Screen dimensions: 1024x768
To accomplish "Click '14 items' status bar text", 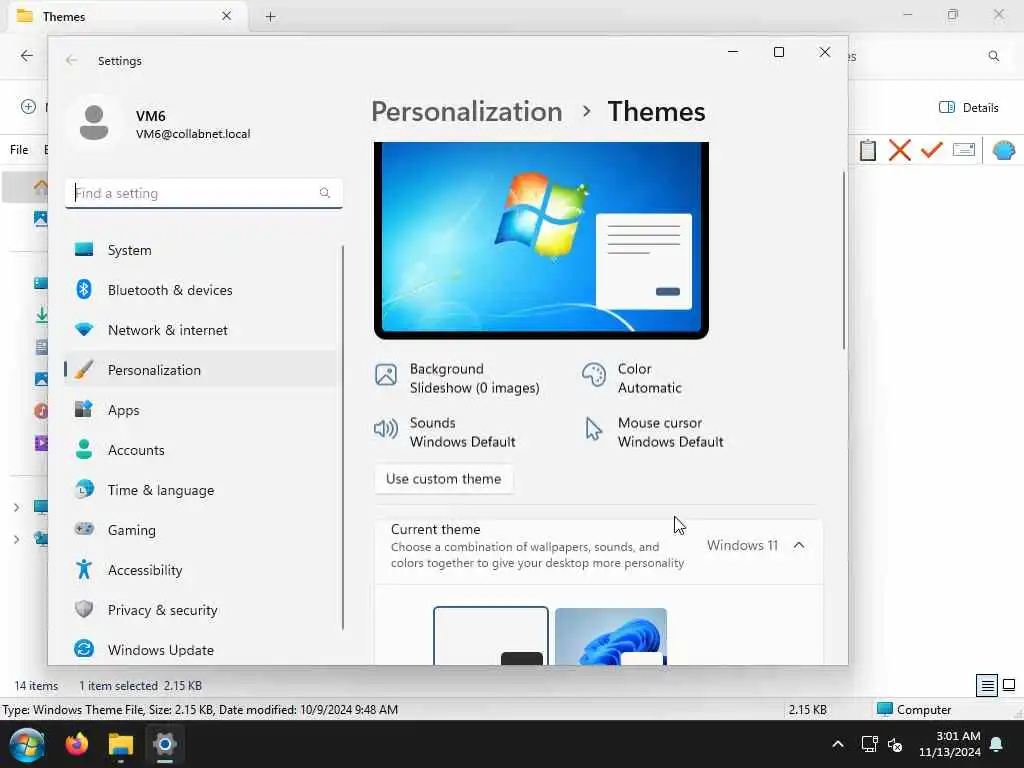I will [37, 686].
